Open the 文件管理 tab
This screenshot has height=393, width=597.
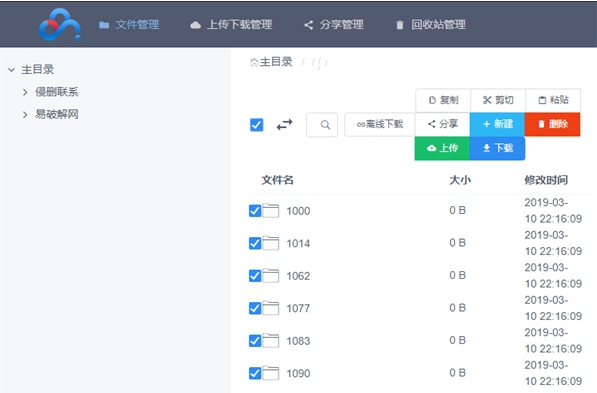tap(129, 25)
